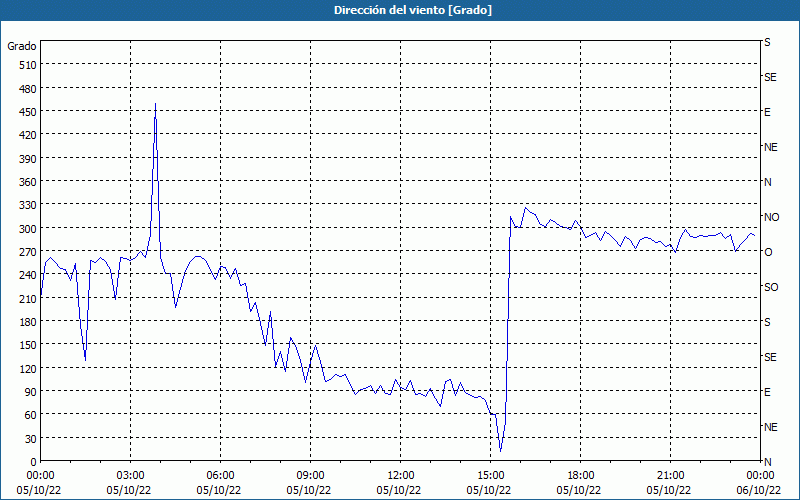Select the 330 y-axis value
The width and height of the screenshot is (800, 500).
click(x=29, y=205)
